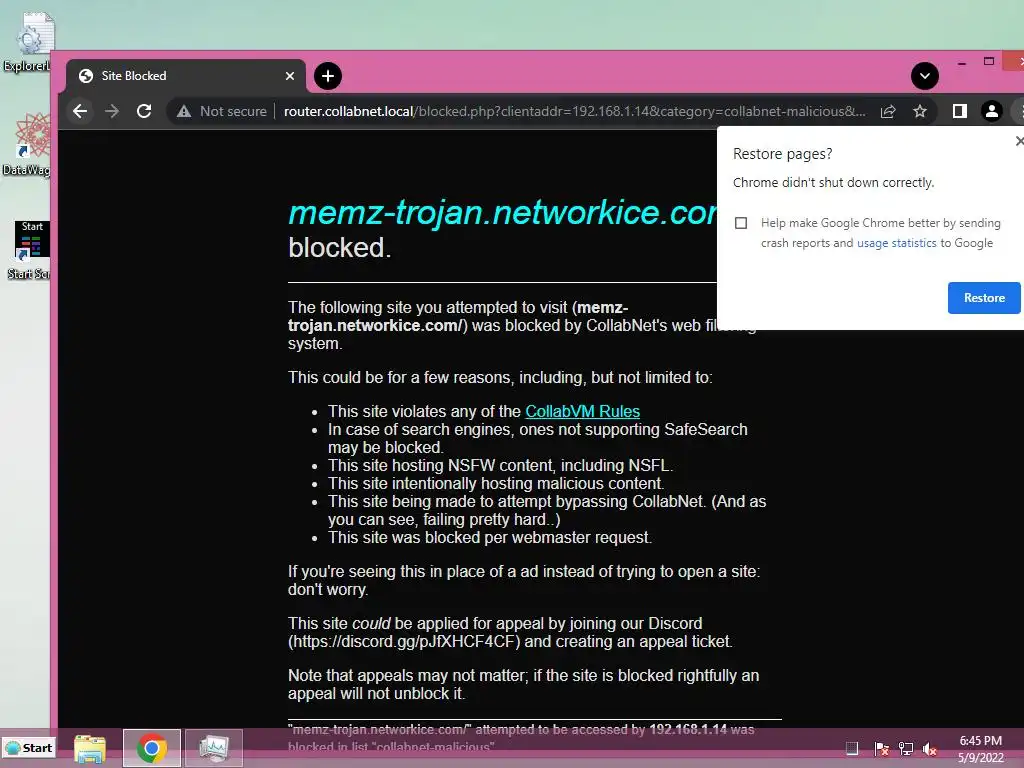Select the Site Blocked tab

185,76
